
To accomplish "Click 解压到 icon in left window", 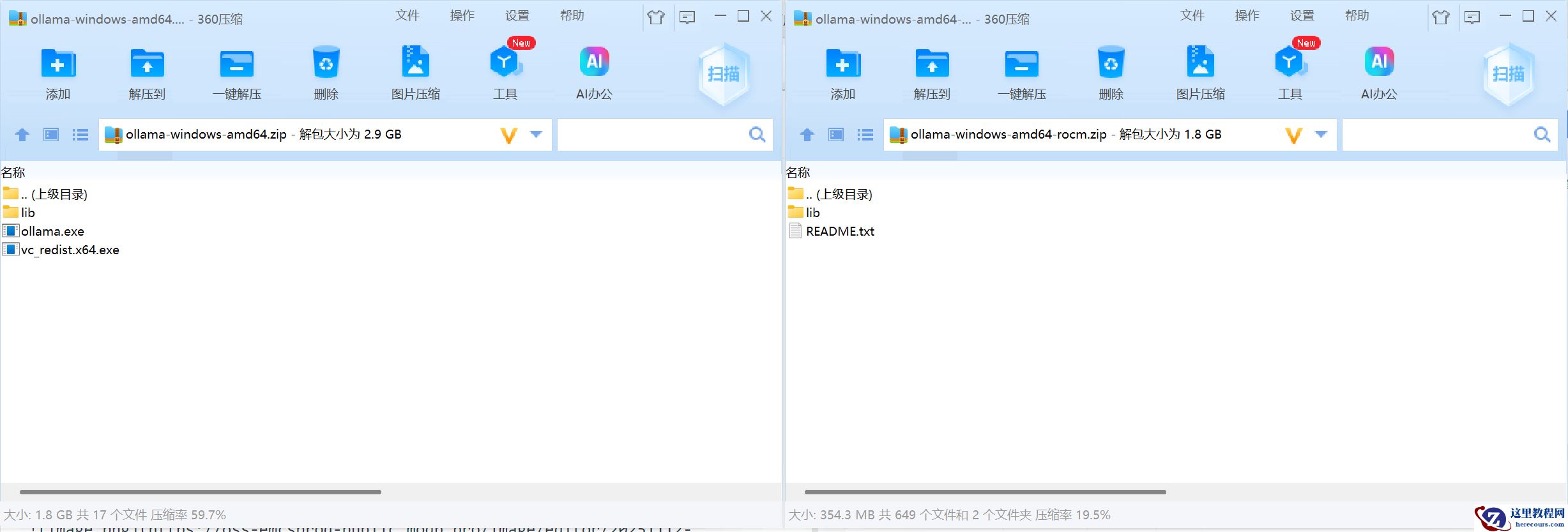I will (x=147, y=64).
